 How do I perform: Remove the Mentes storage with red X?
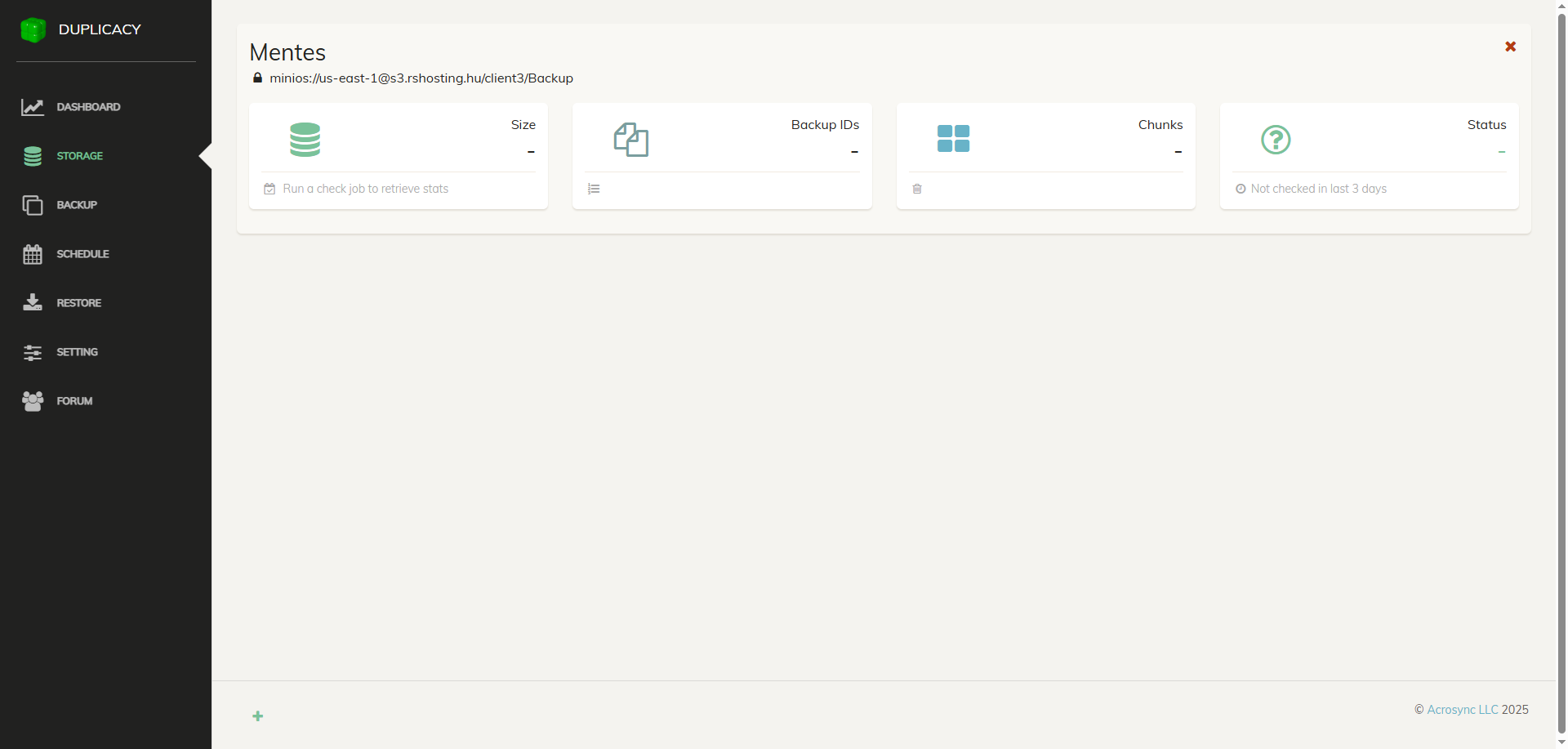1510,47
